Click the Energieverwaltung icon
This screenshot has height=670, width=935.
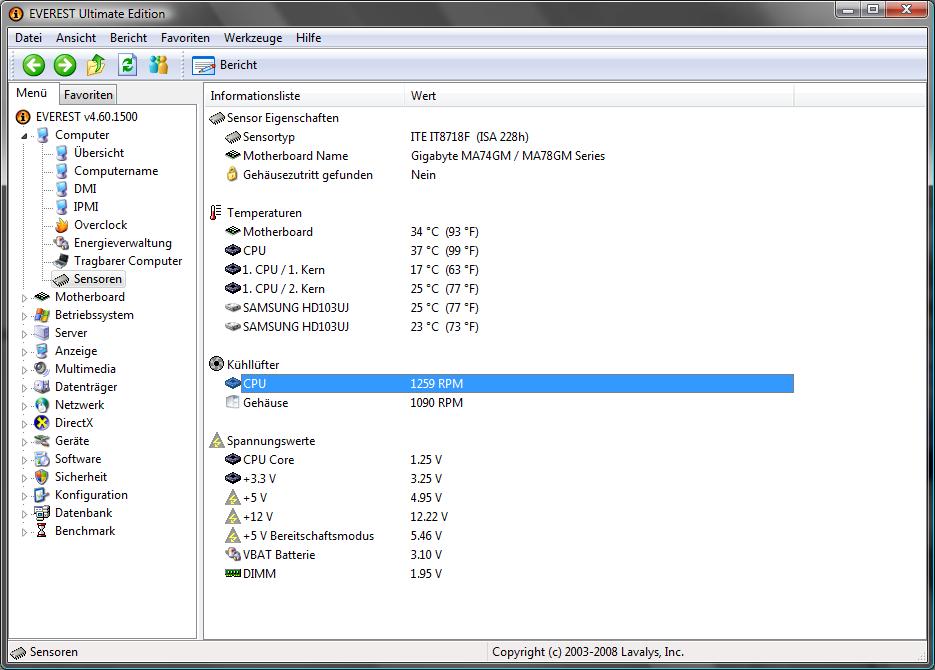click(61, 243)
